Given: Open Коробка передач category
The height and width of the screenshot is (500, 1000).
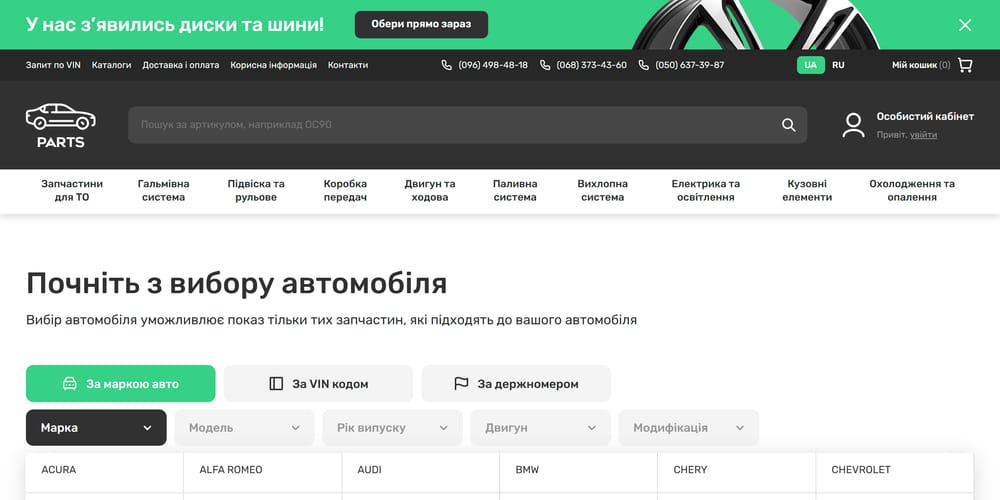Looking at the screenshot, I should pyautogui.click(x=345, y=191).
